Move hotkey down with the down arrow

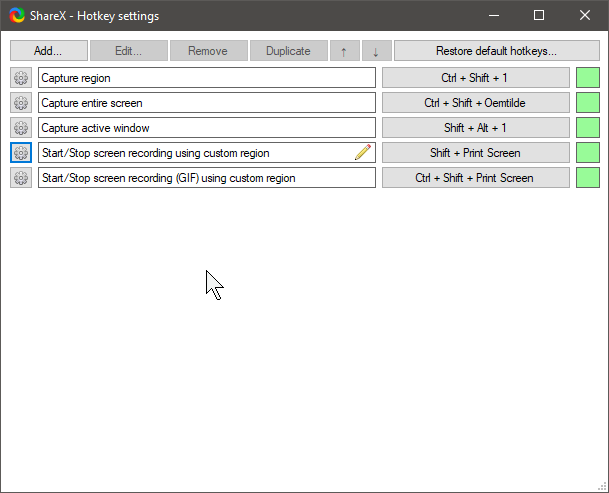click(376, 51)
